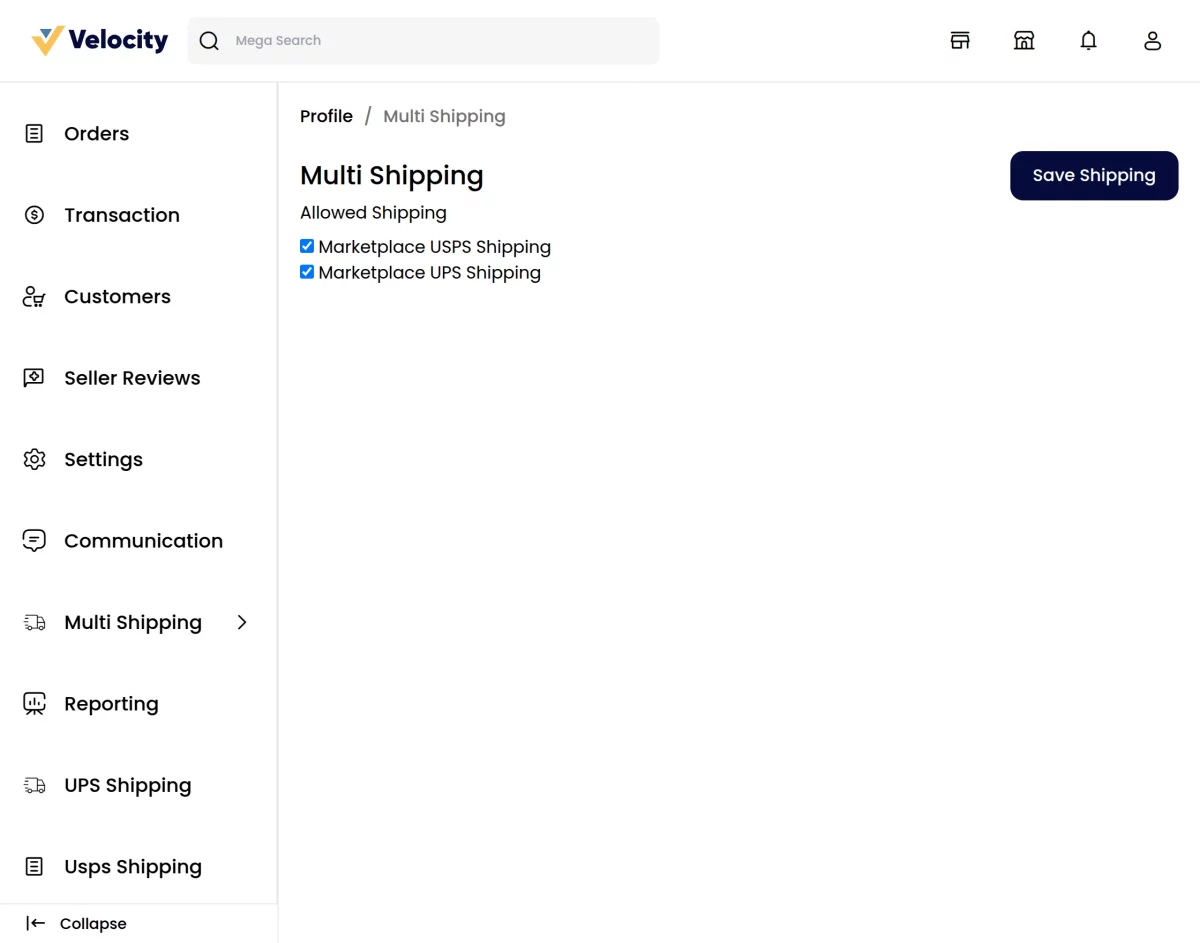Click the Mega Search input field
1200x943 pixels.
pos(420,40)
